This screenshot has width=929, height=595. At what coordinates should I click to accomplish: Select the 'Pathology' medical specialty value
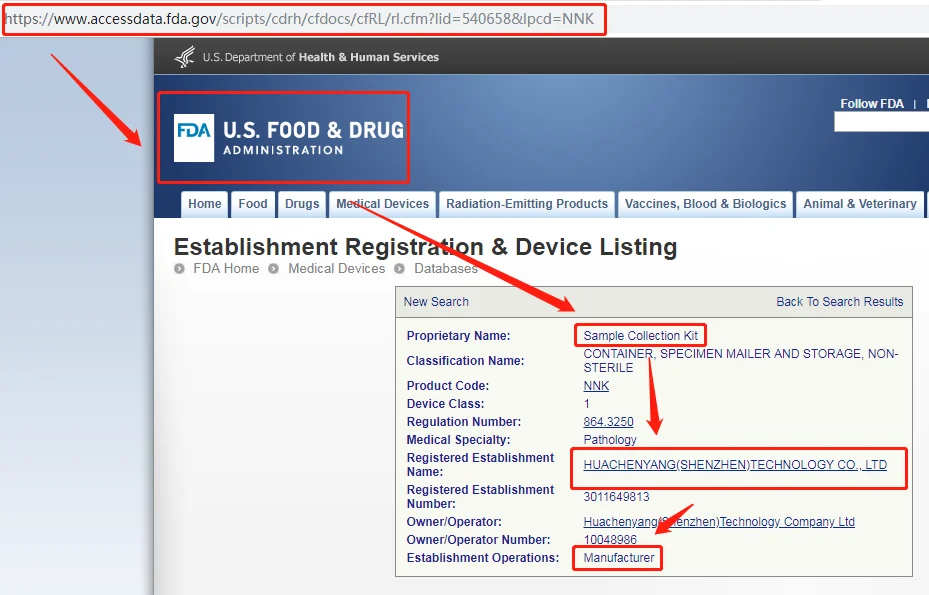(x=610, y=440)
